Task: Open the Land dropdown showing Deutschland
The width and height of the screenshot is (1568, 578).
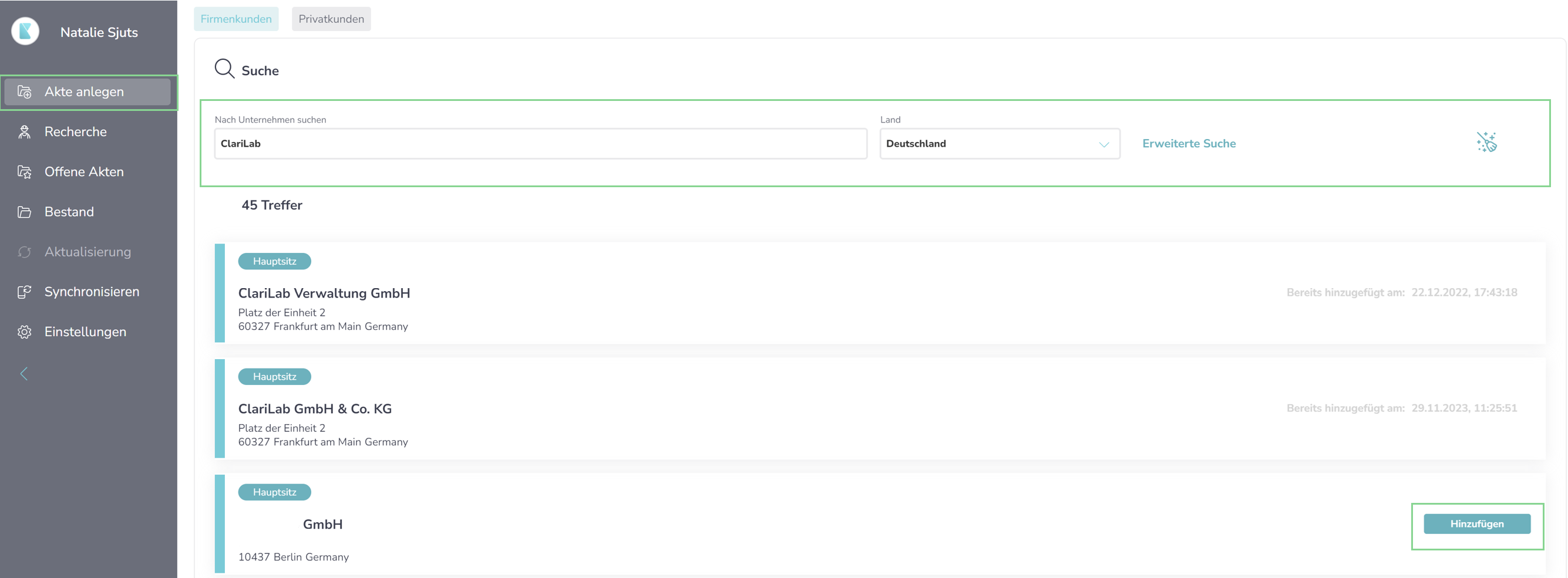Action: pyautogui.click(x=1000, y=144)
